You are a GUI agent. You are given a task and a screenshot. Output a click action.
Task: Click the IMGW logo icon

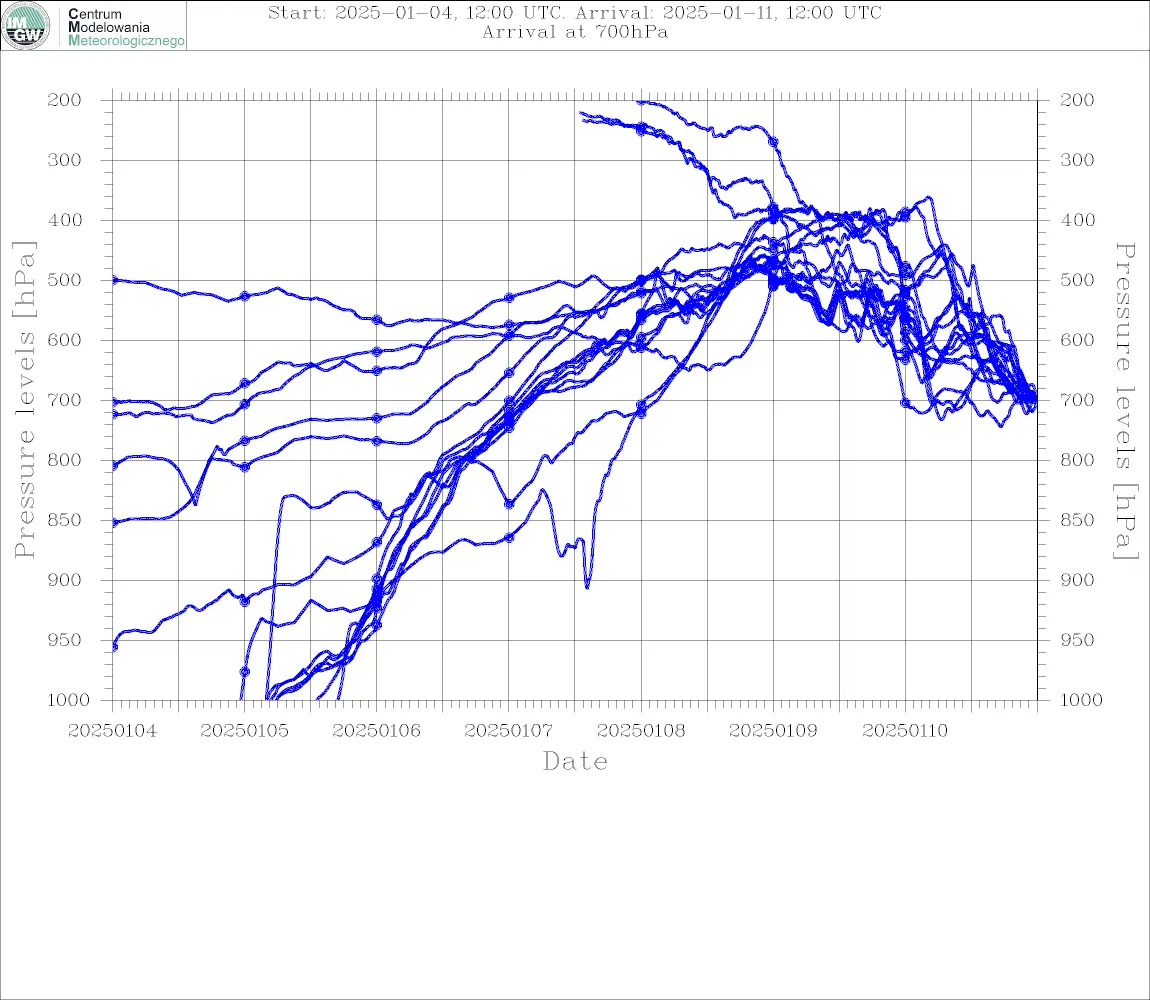(26, 26)
